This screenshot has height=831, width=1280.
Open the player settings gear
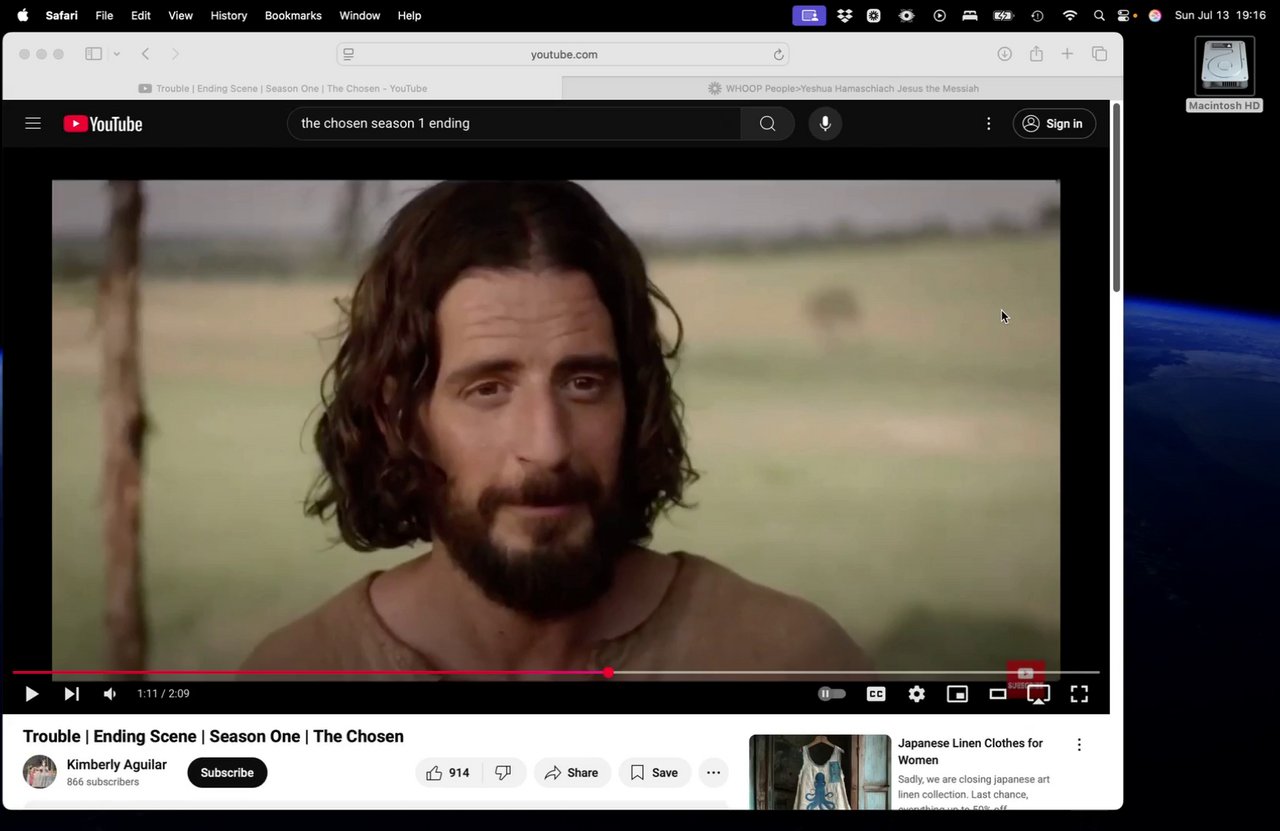pos(916,693)
